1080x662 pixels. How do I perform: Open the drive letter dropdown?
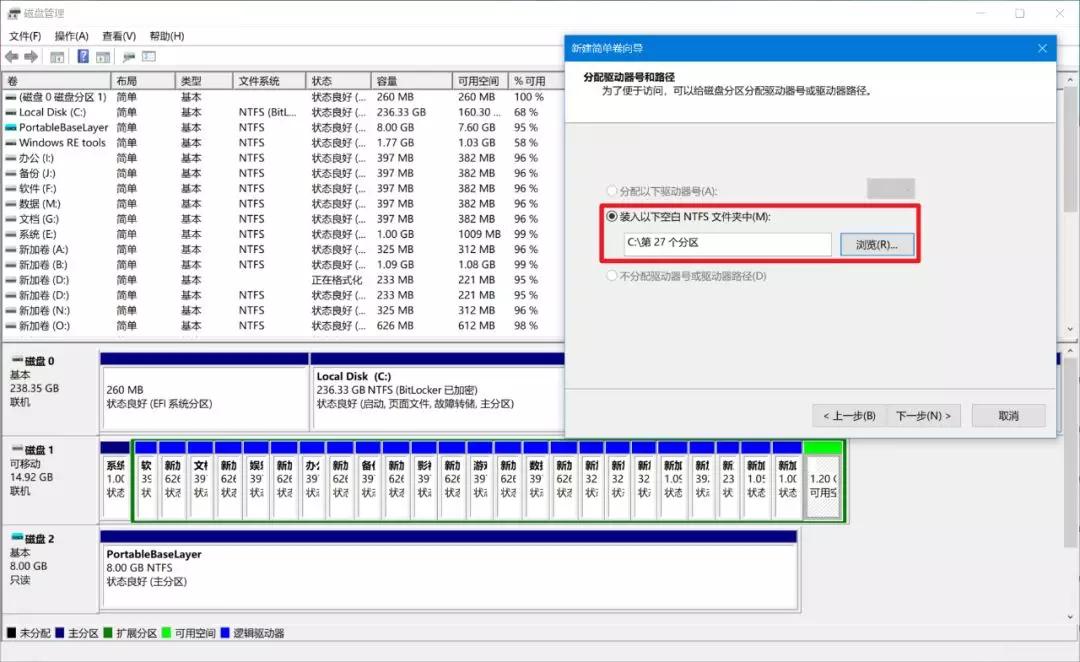[x=890, y=189]
